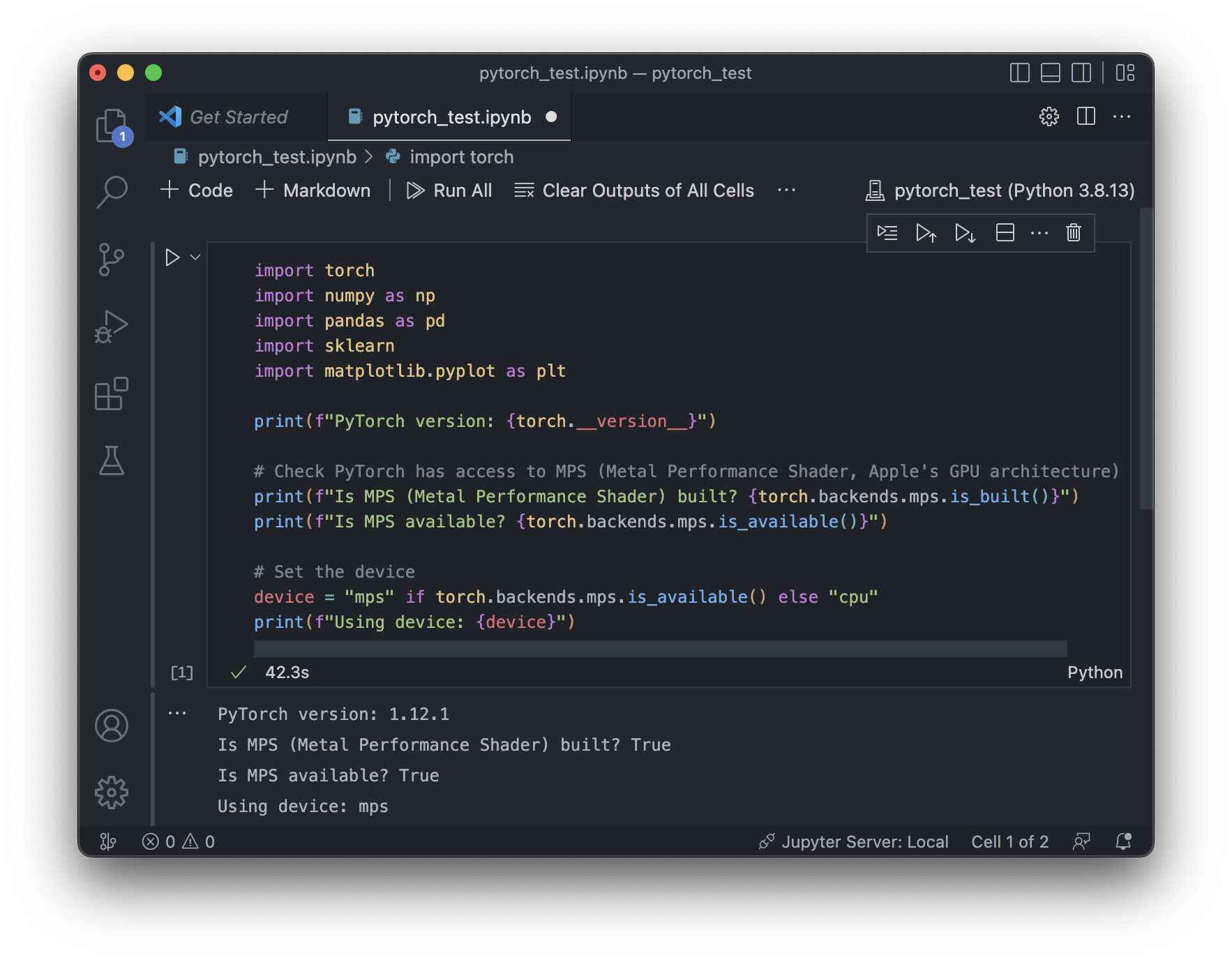The image size is (1232, 960).
Task: Toggle bottom panel layout icon
Action: click(x=1050, y=73)
